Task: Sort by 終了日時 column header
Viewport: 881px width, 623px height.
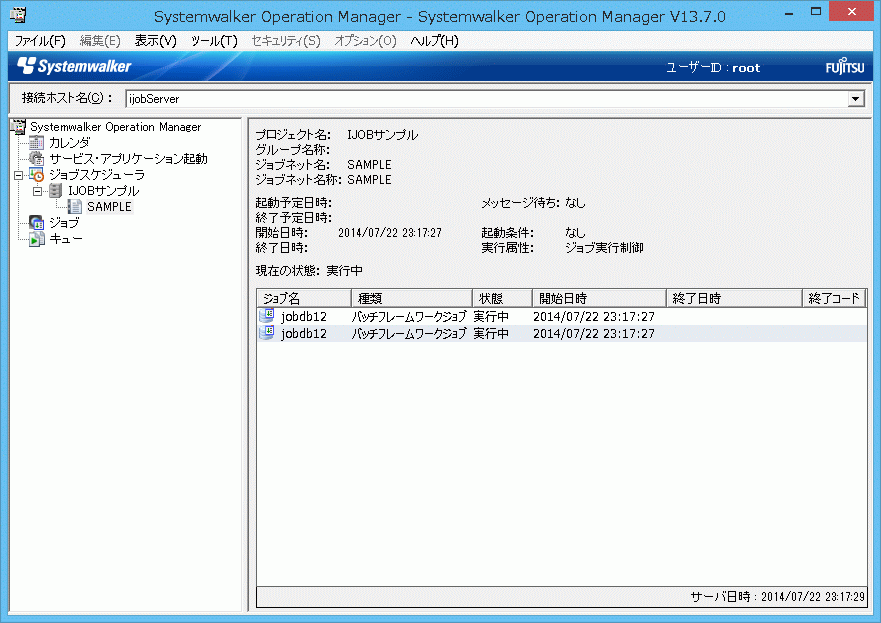Action: click(734, 298)
